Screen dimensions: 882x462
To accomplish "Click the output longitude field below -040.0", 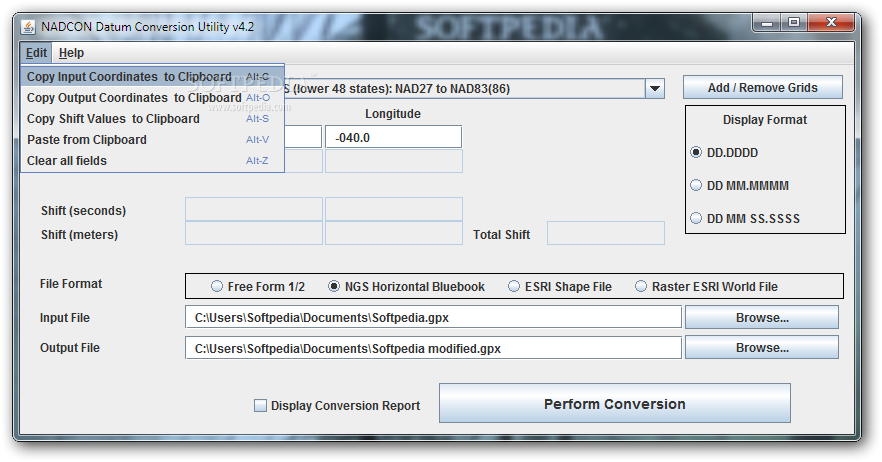I will click(394, 161).
